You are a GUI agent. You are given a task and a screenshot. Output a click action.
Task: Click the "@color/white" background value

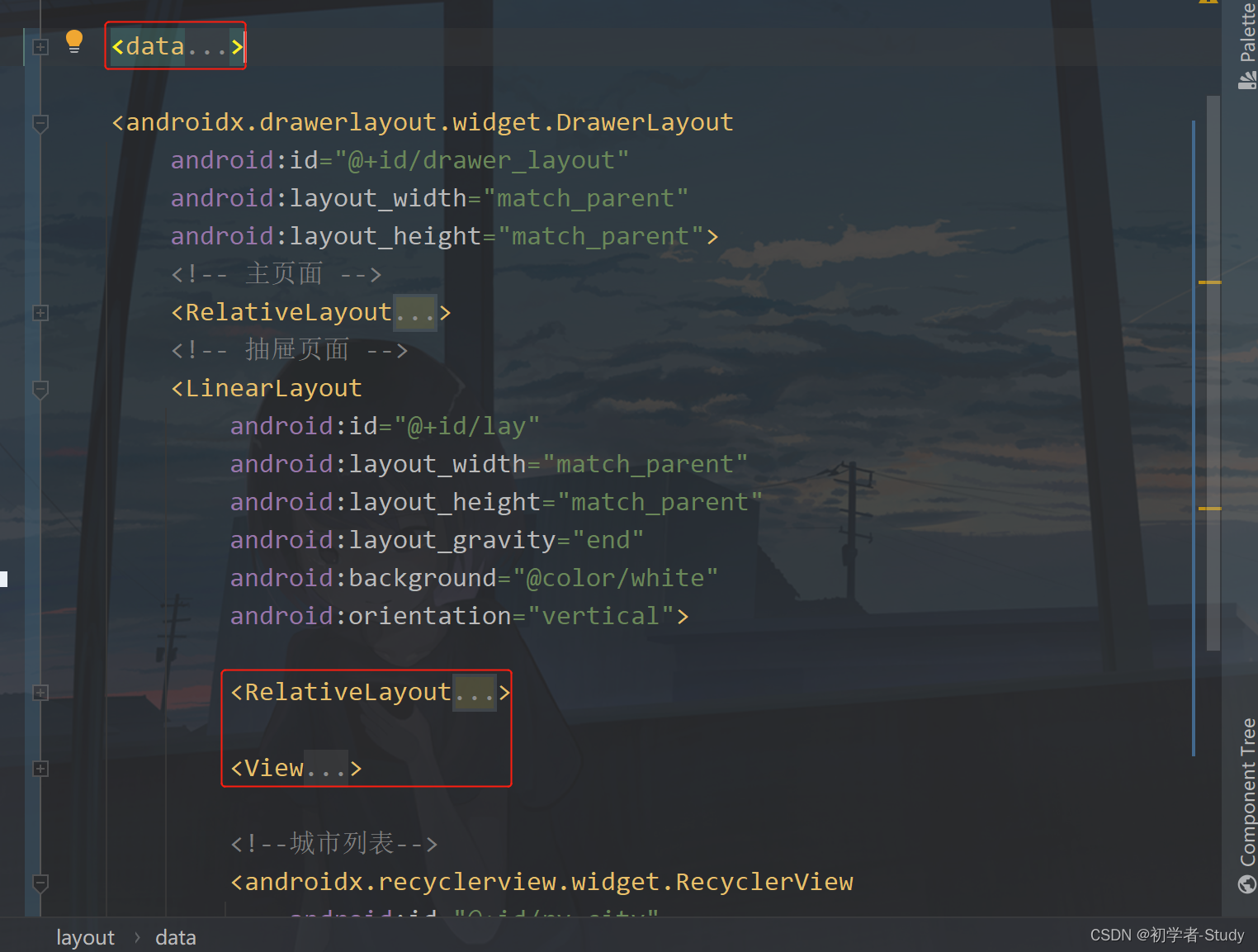616,578
